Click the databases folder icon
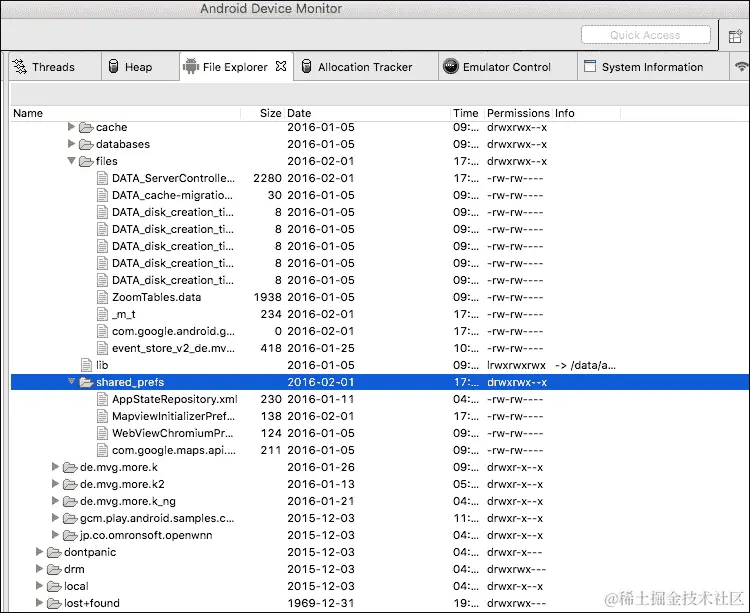750x613 pixels. (86, 144)
